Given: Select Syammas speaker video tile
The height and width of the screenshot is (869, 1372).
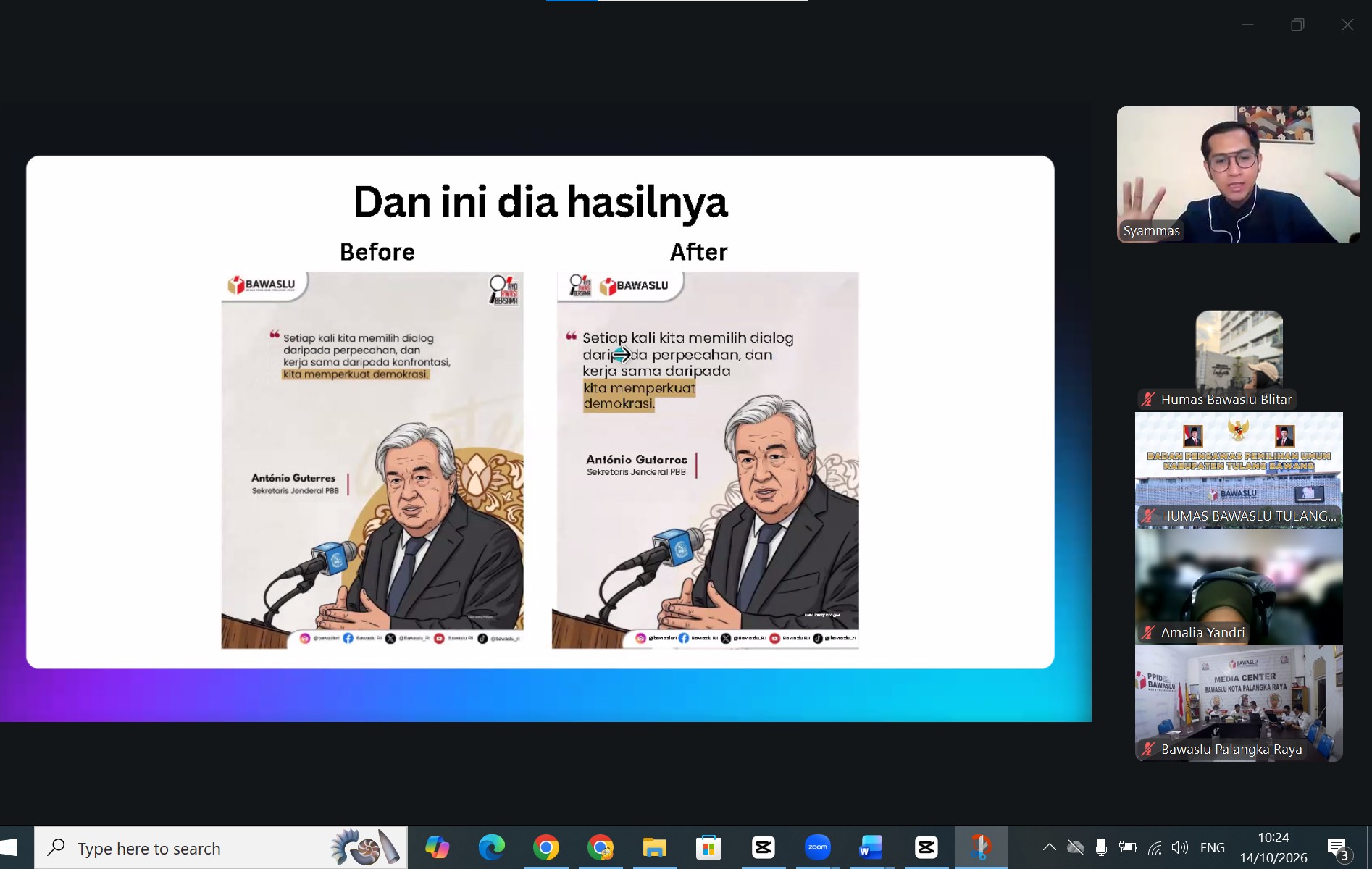Looking at the screenshot, I should (x=1238, y=175).
